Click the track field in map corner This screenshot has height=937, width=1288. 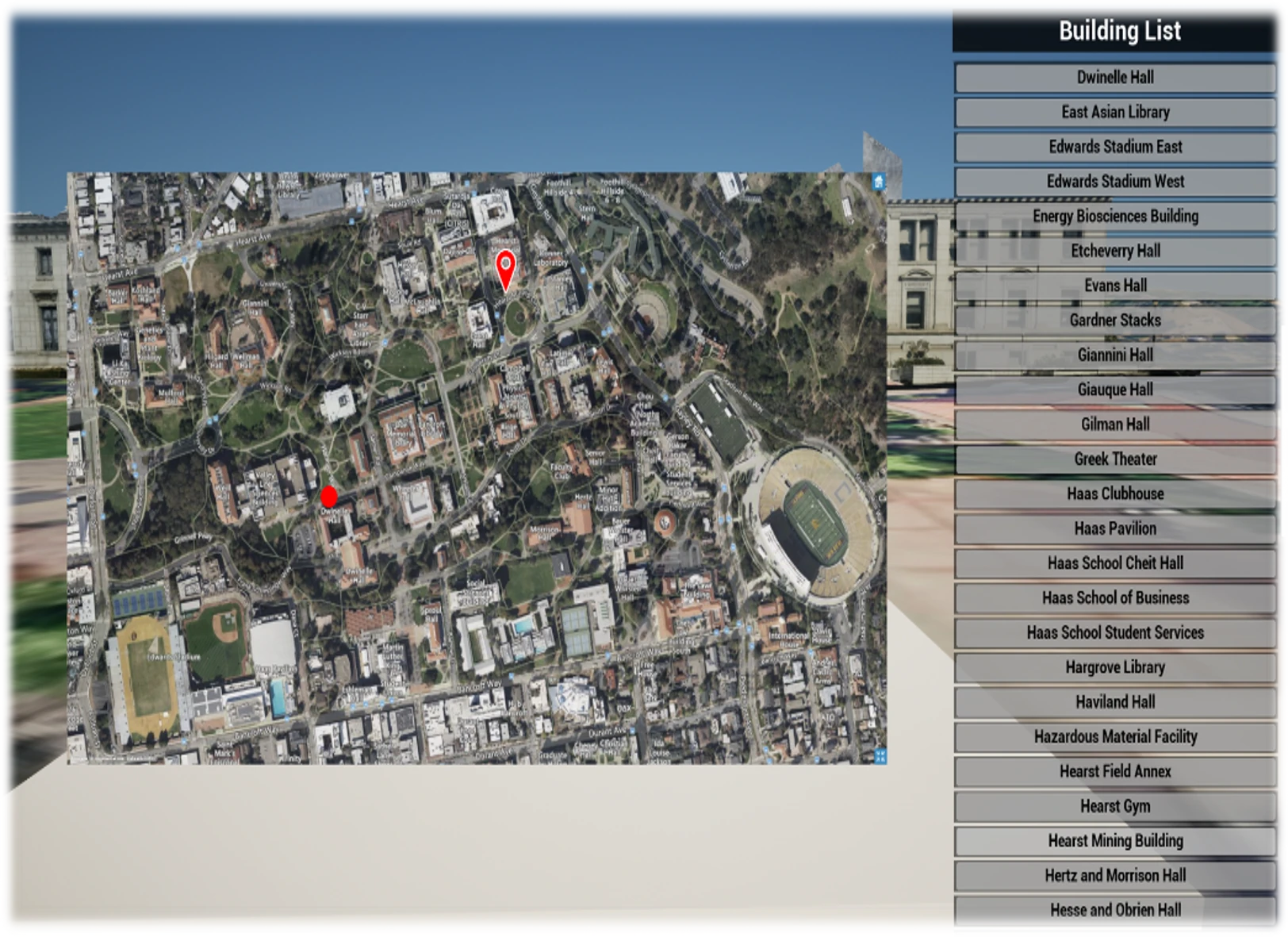149,676
